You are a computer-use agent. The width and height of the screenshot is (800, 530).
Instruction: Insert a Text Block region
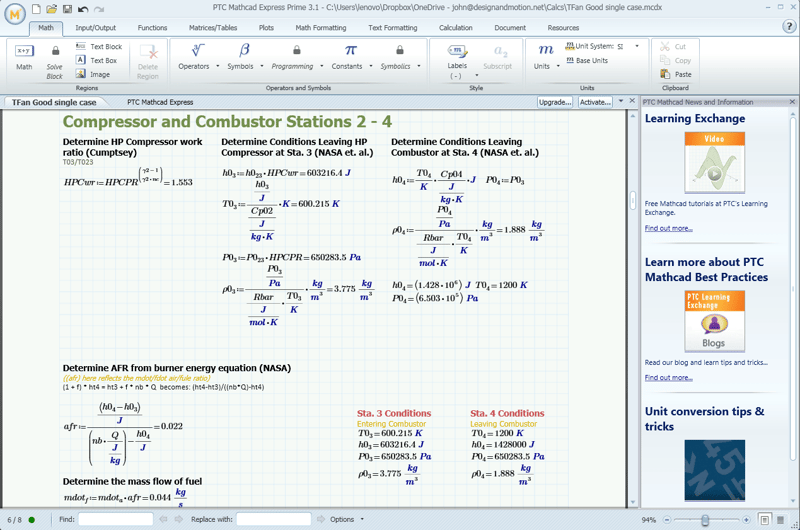tap(98, 46)
